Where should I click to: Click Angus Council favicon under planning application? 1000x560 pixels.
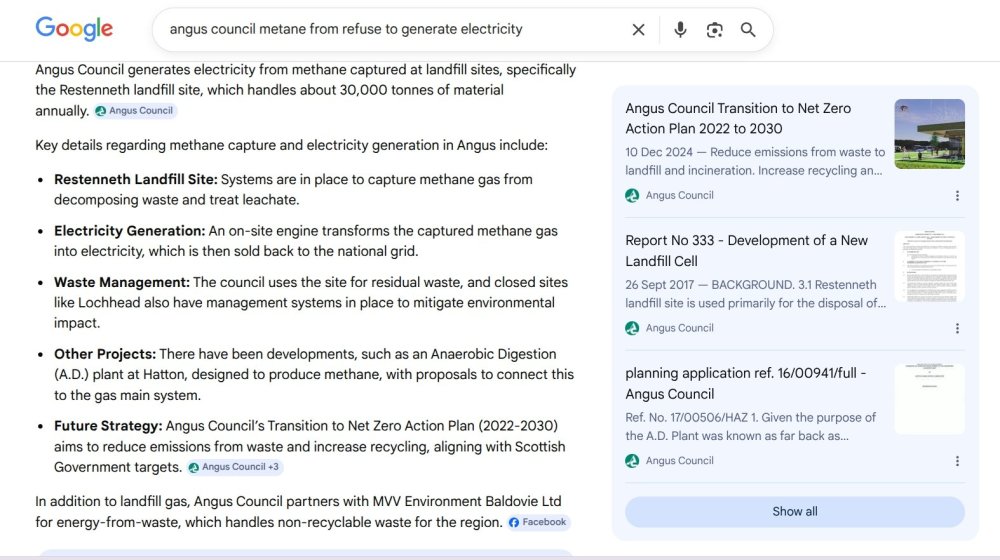tap(632, 461)
